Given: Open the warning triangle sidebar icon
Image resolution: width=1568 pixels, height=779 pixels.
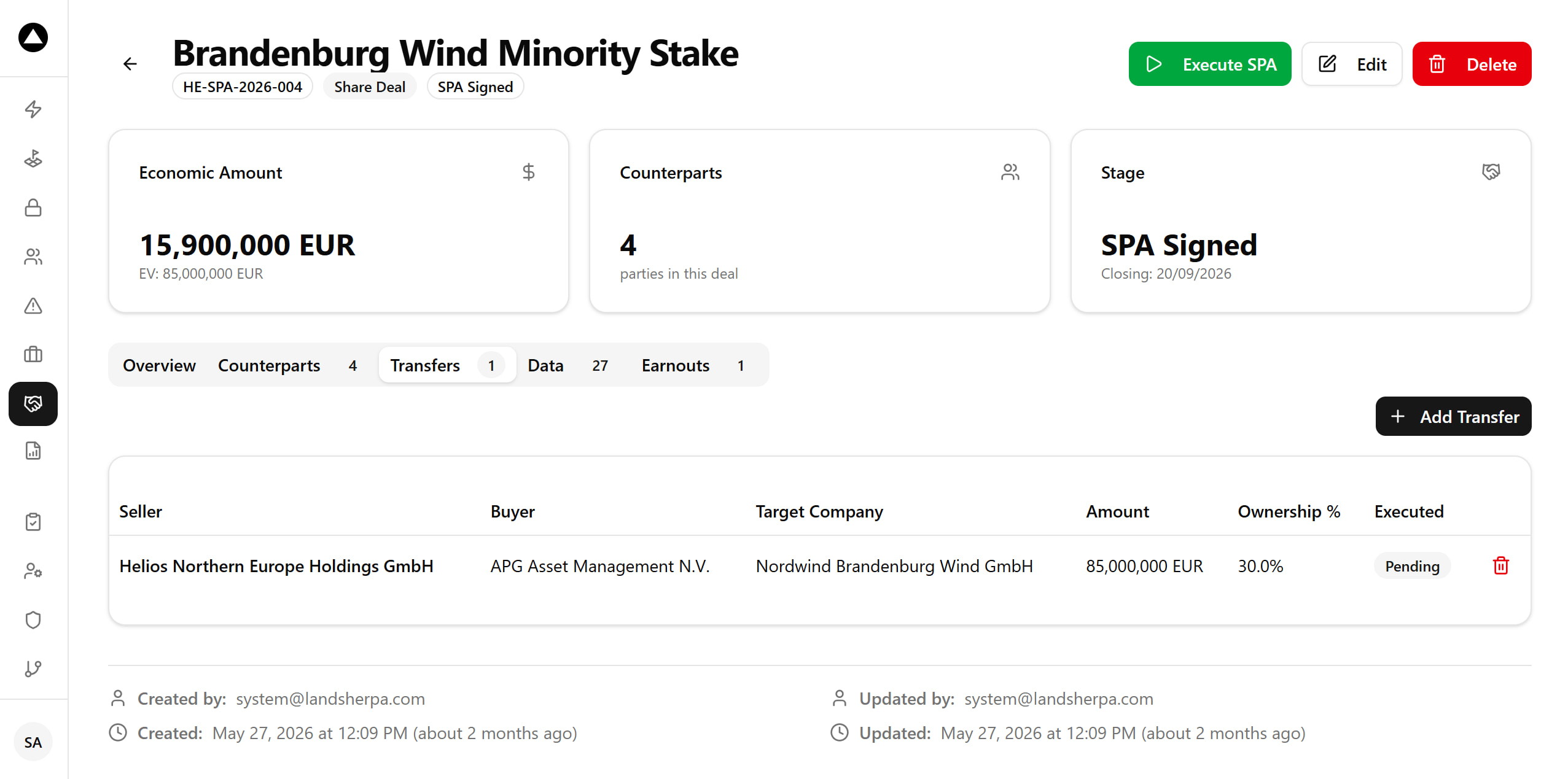Looking at the screenshot, I should pos(33,306).
